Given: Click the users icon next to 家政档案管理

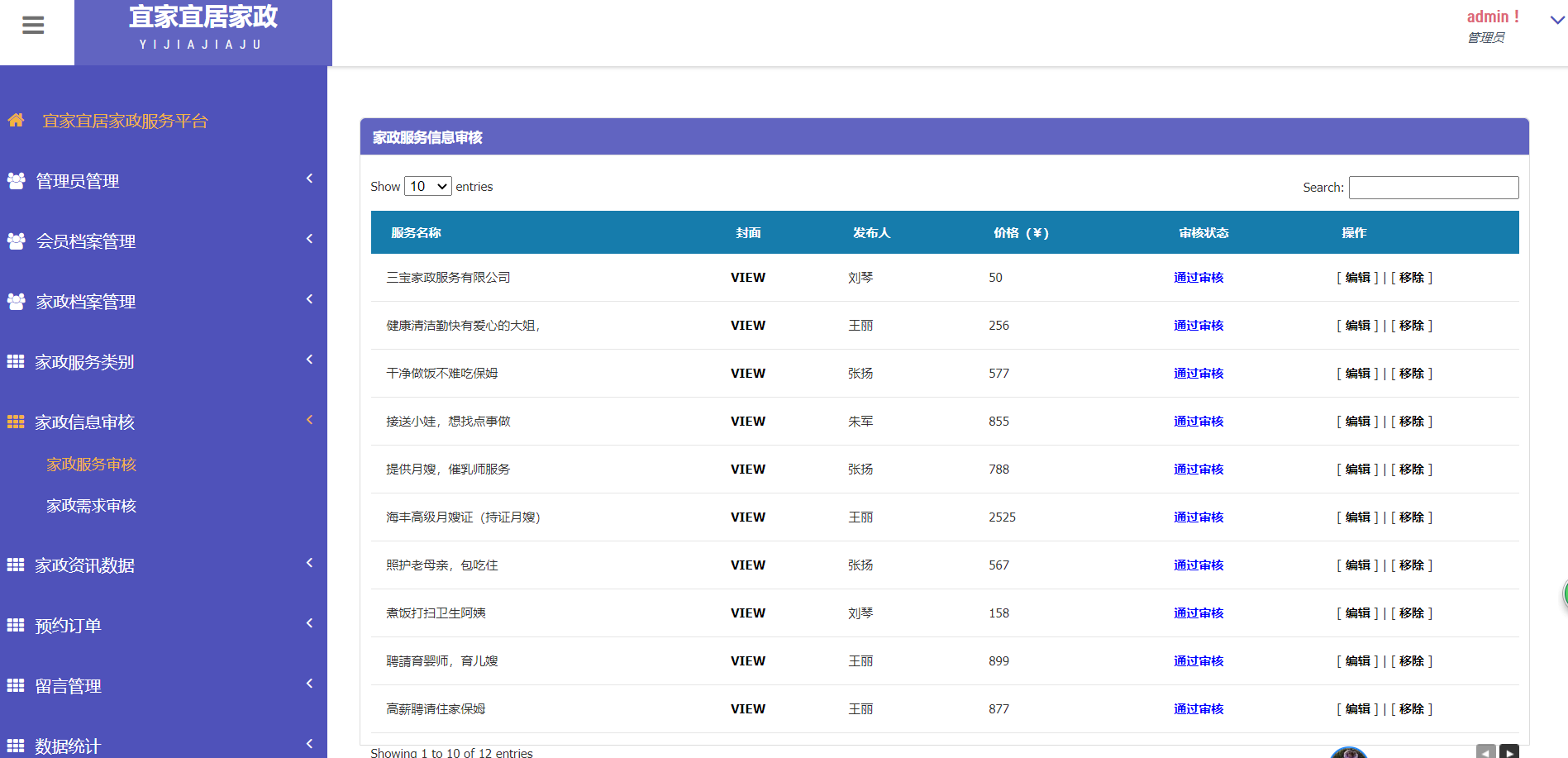Looking at the screenshot, I should (16, 302).
